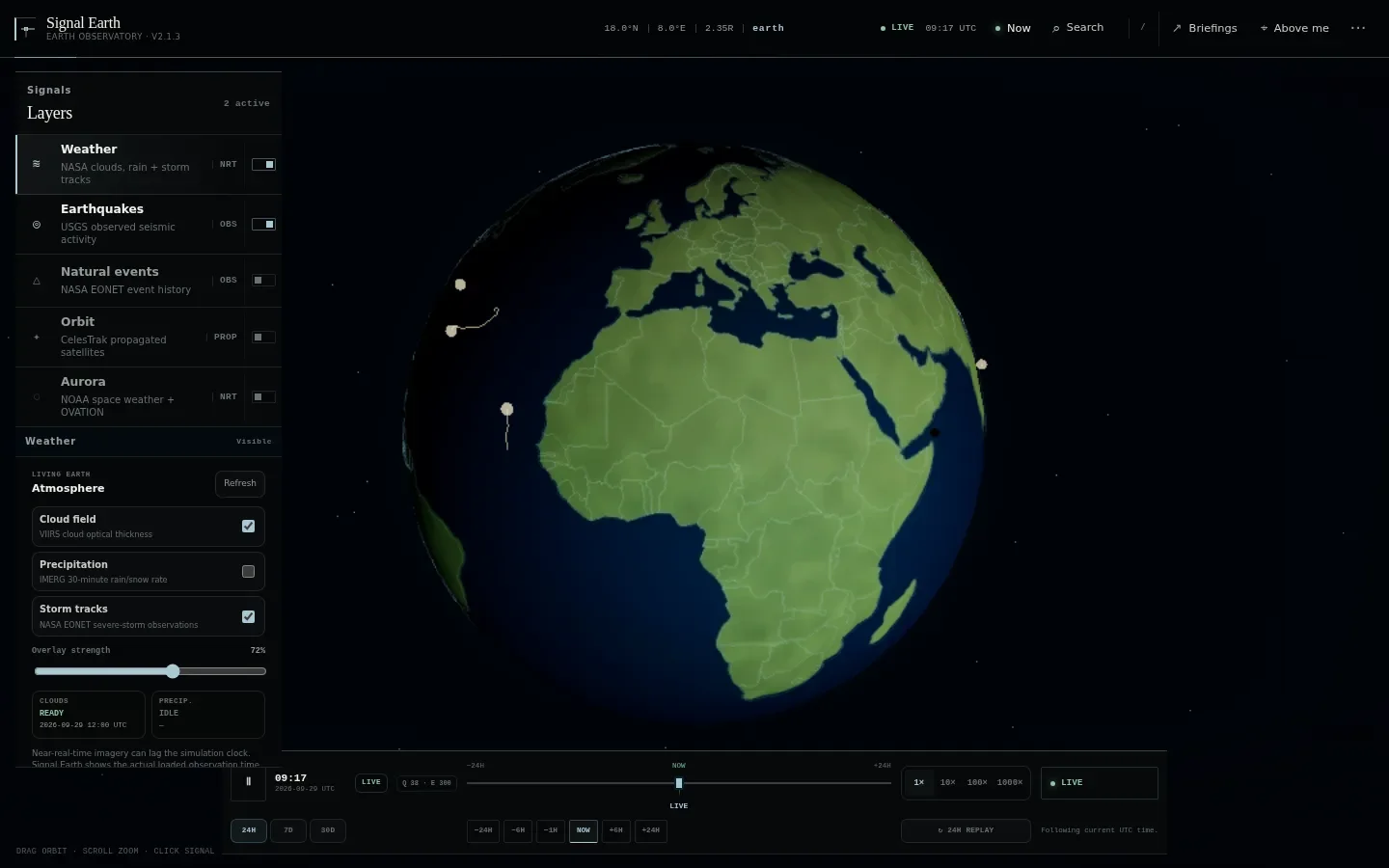Select the storm marker off West Africa
This screenshot has width=1389, height=868.
507,409
